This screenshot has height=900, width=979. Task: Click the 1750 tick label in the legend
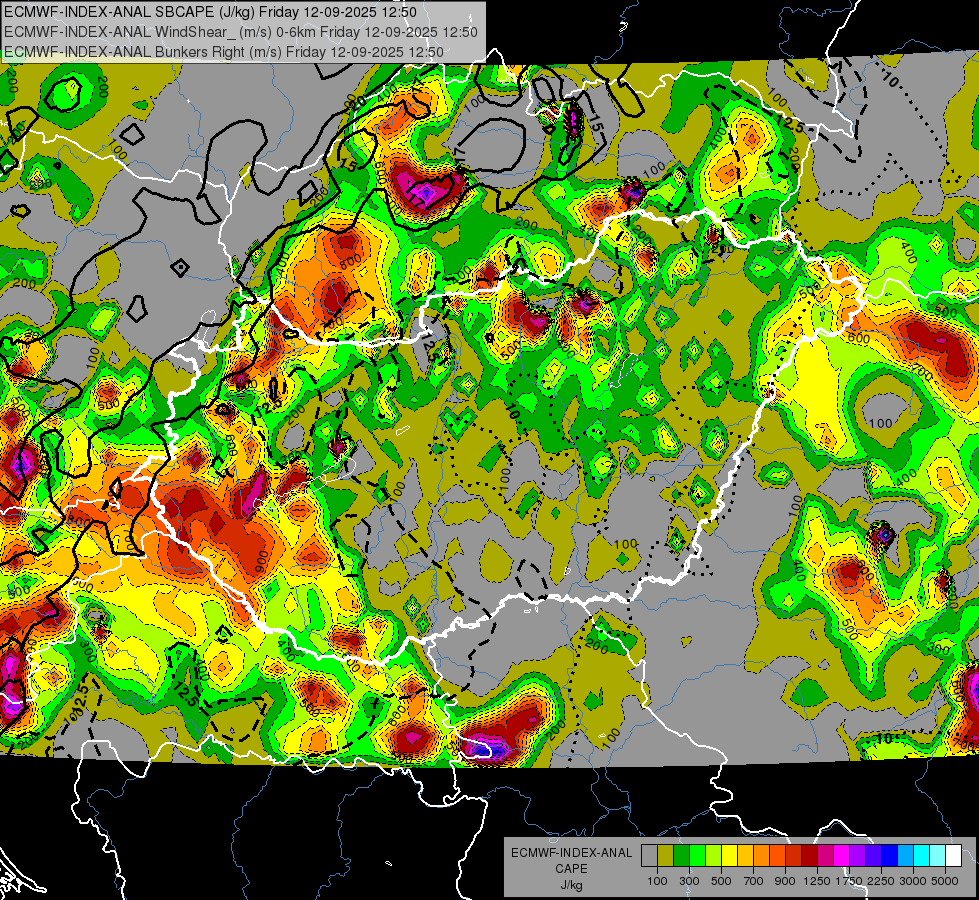[x=849, y=881]
